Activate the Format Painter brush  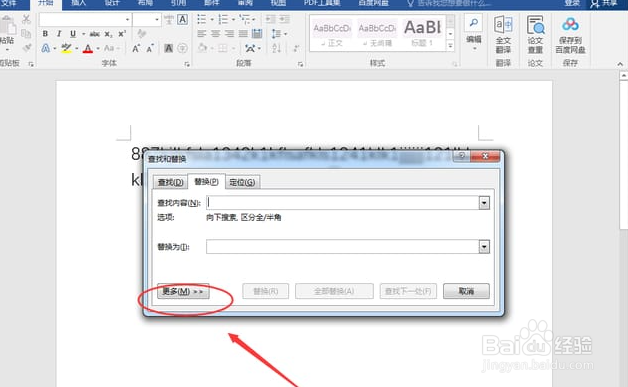(x=26, y=48)
